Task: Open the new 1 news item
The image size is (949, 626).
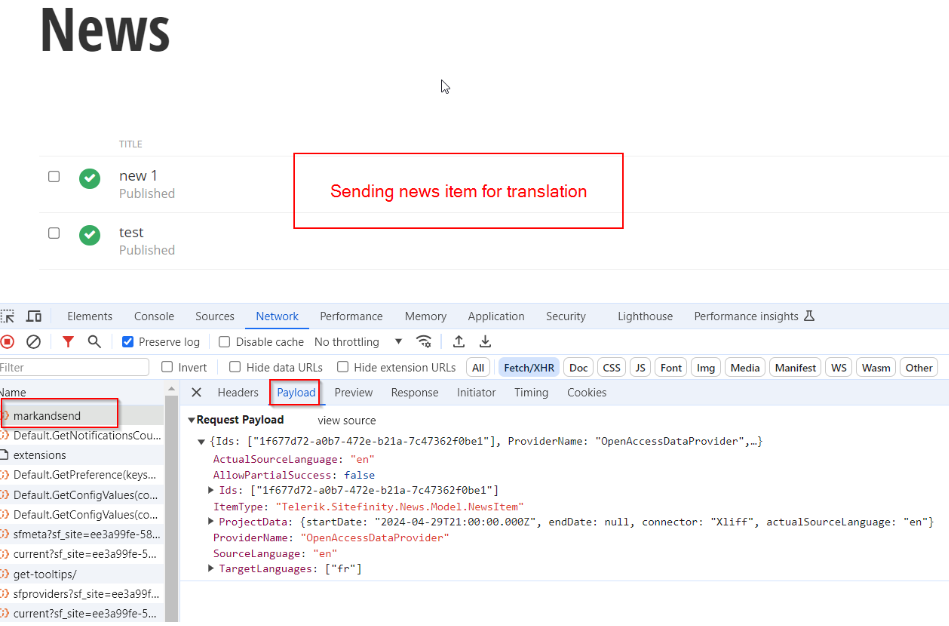Action: 138,176
